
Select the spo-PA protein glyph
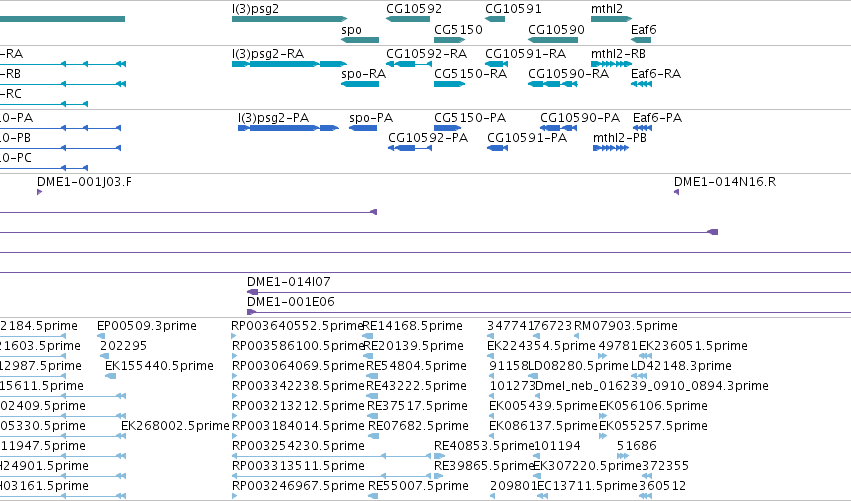tap(363, 128)
